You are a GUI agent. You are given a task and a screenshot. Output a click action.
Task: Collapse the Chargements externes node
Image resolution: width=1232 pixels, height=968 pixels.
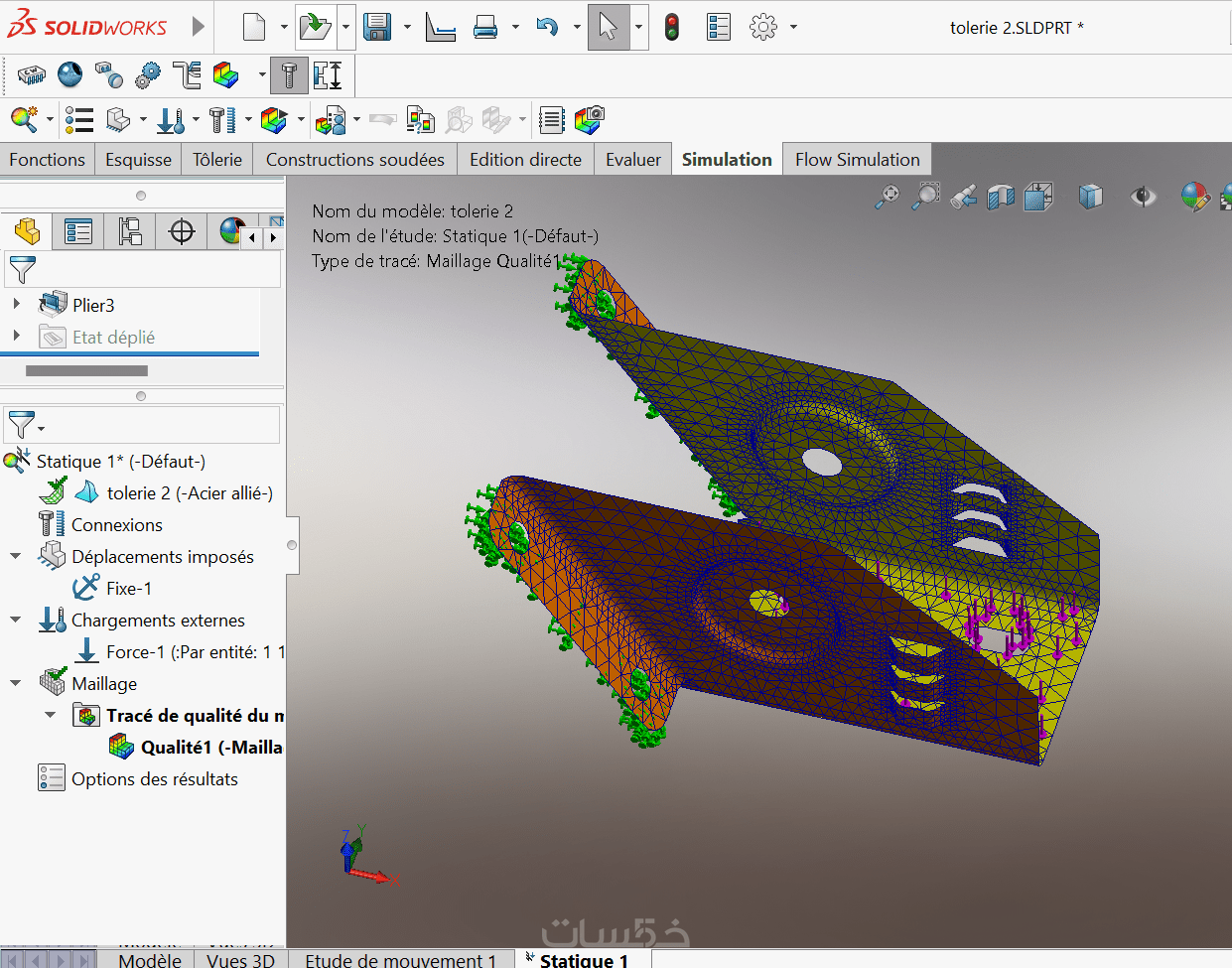[16, 620]
